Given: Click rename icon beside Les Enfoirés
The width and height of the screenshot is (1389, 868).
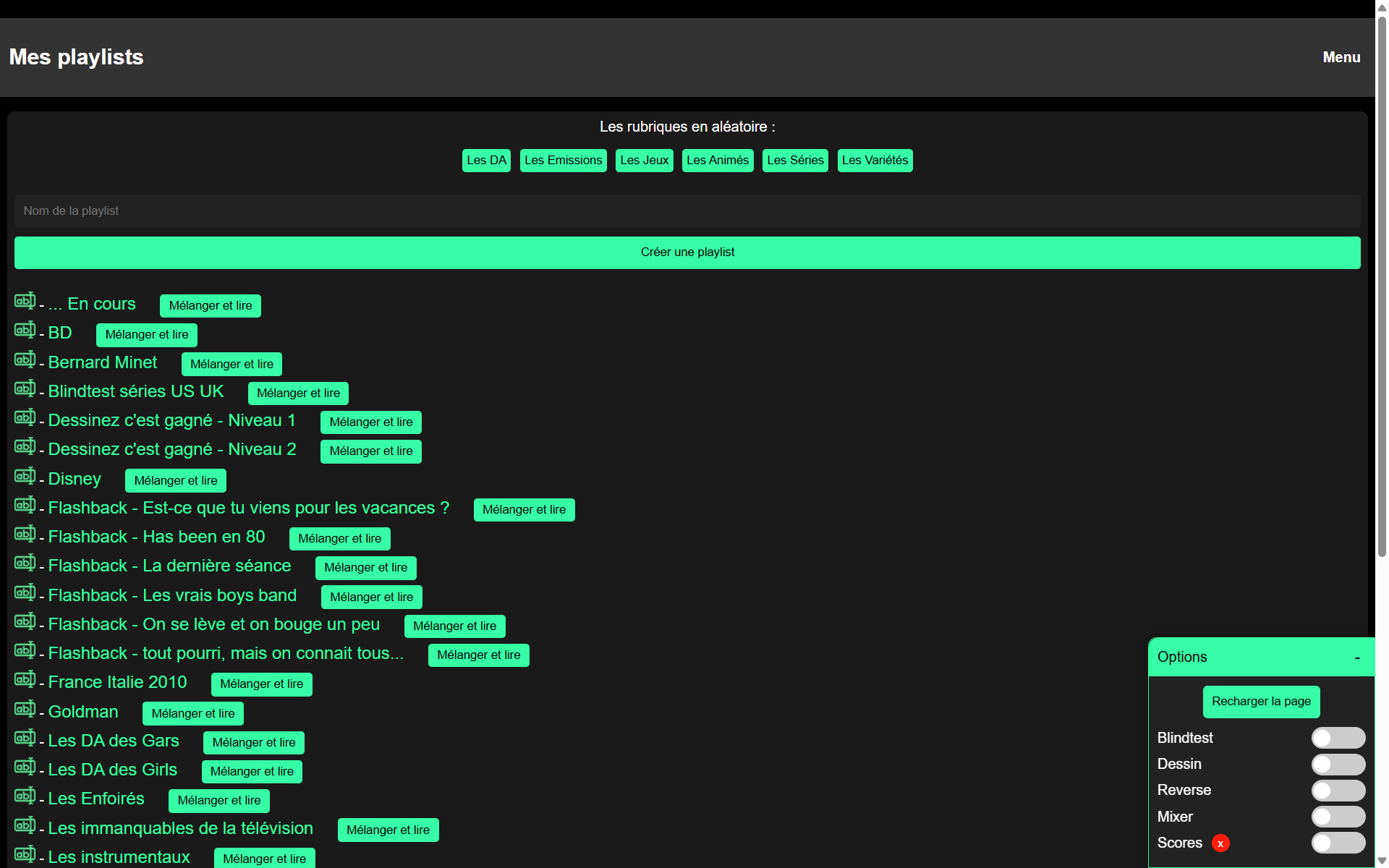Looking at the screenshot, I should 25,796.
